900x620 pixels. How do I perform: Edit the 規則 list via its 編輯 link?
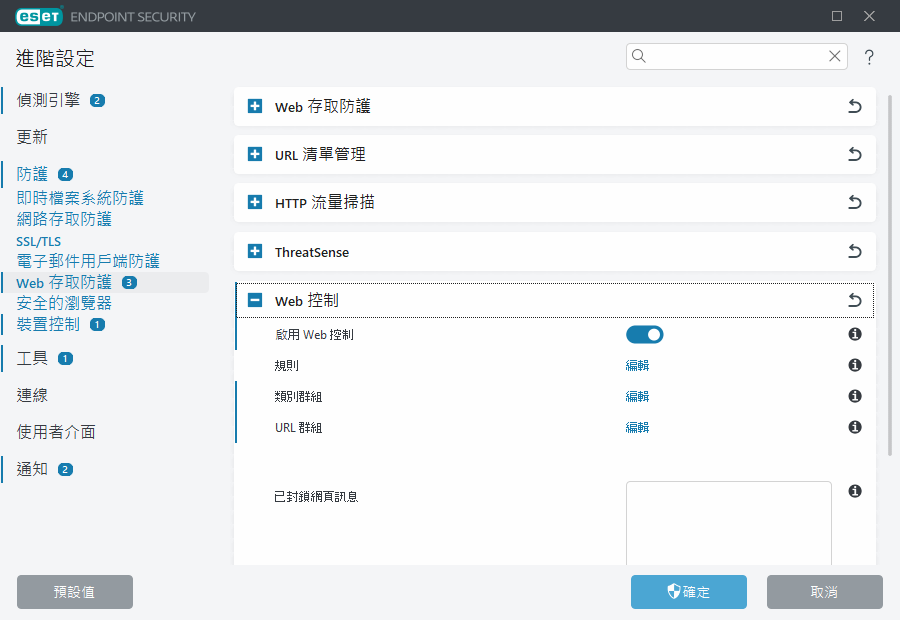[x=637, y=364]
